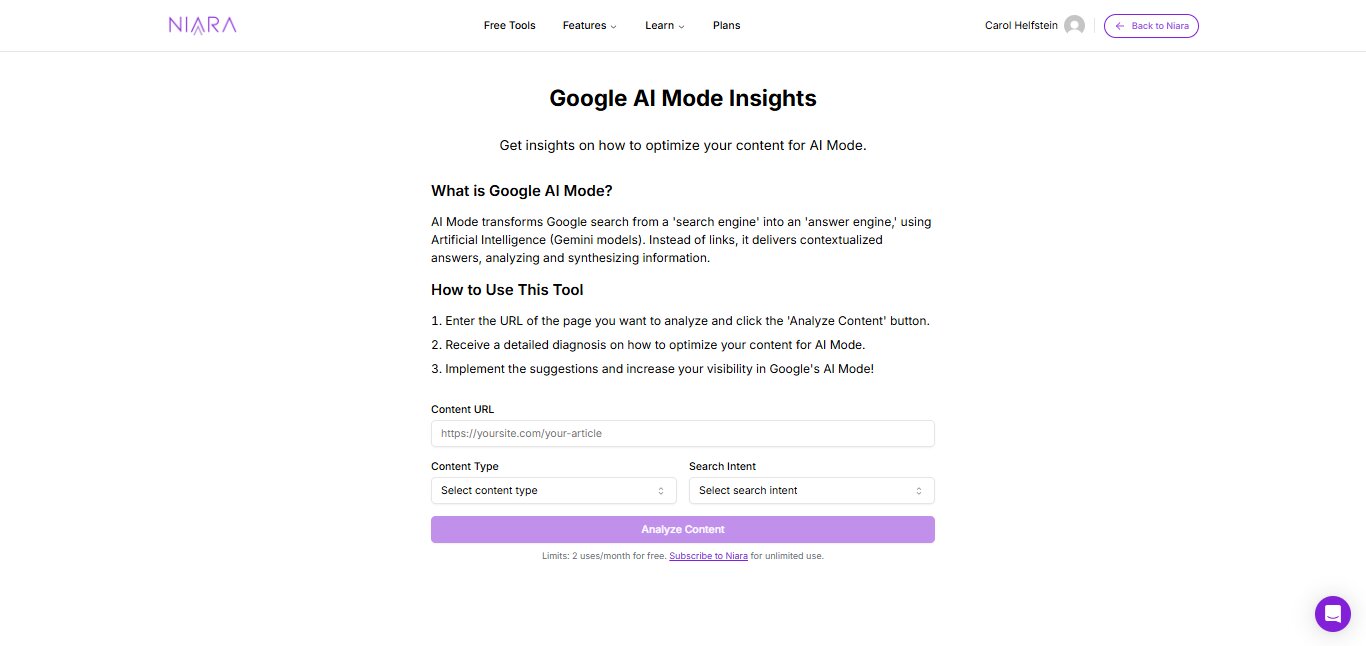Open the Select search intent dropdown
The height and width of the screenshot is (646, 1366).
coord(811,490)
